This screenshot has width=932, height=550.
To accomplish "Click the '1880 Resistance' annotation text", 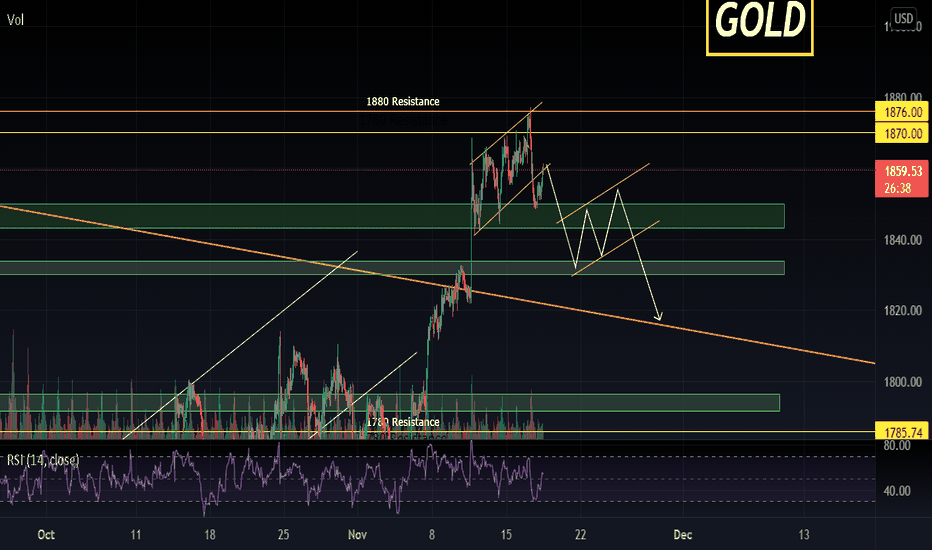I will coord(402,102).
